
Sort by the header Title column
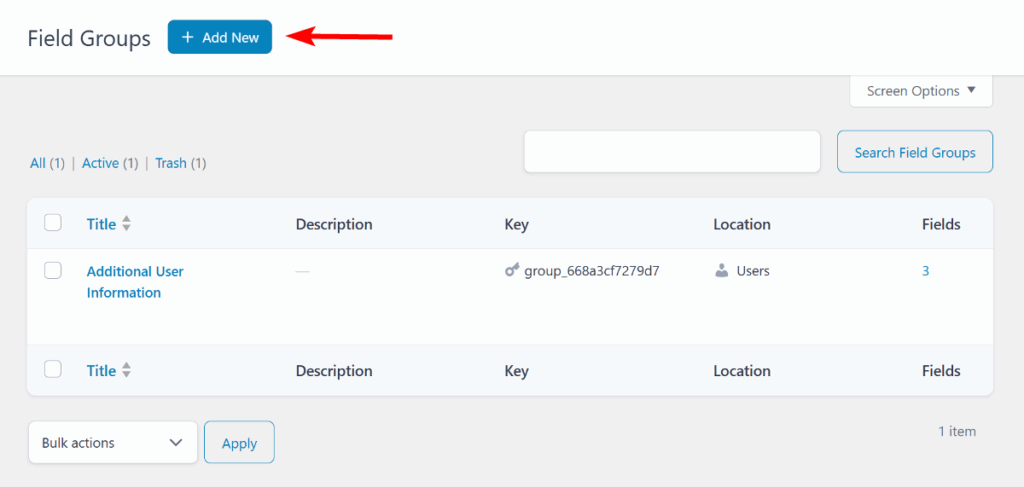tap(102, 224)
